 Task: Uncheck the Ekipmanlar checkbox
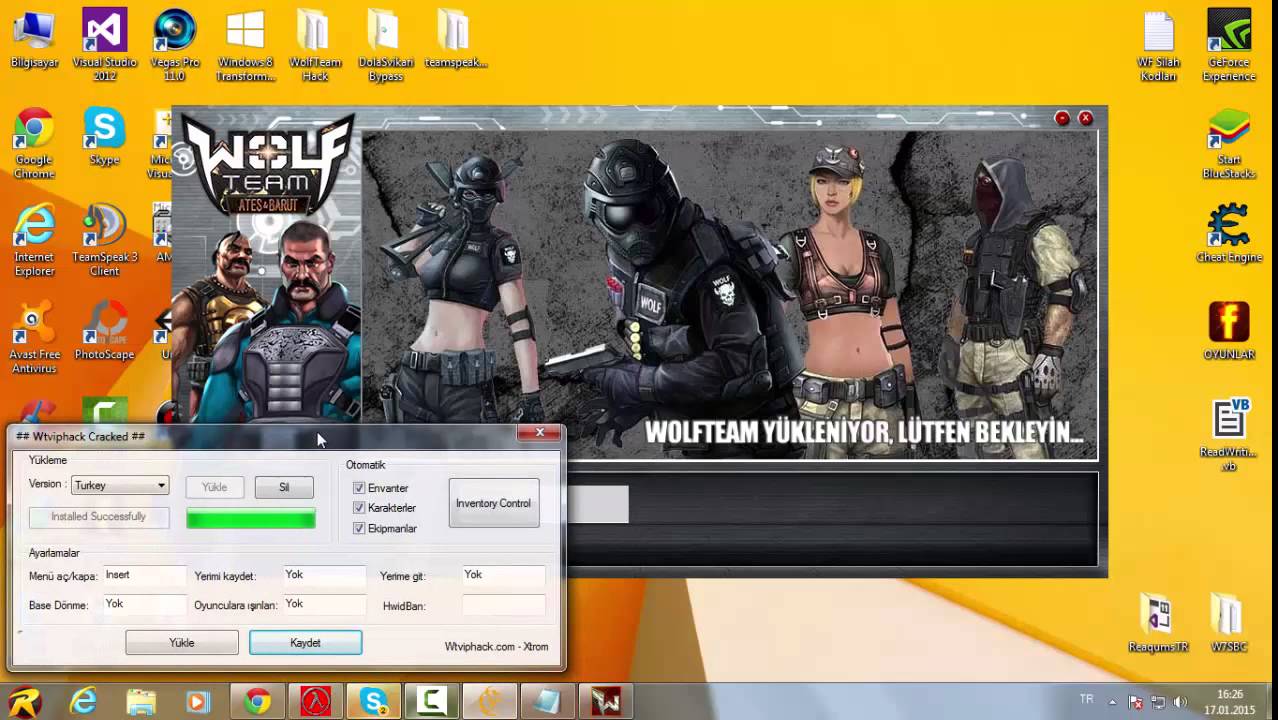(359, 528)
